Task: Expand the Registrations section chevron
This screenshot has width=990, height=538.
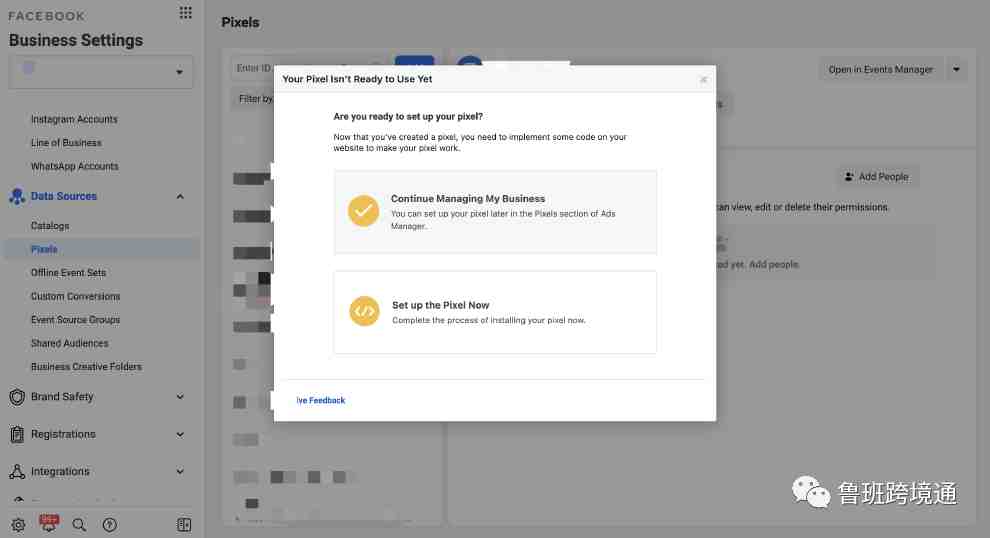Action: click(x=180, y=434)
